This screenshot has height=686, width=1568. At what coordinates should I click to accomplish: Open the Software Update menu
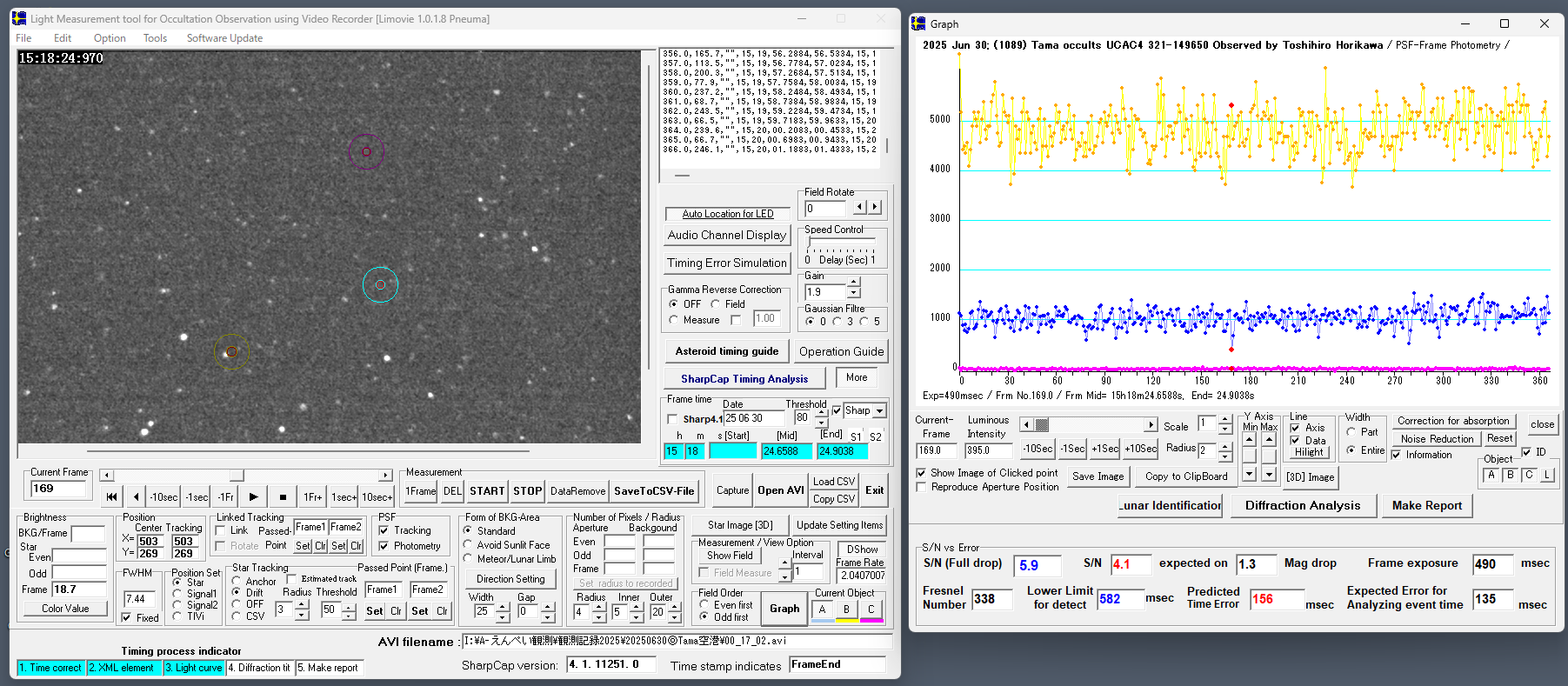point(224,38)
